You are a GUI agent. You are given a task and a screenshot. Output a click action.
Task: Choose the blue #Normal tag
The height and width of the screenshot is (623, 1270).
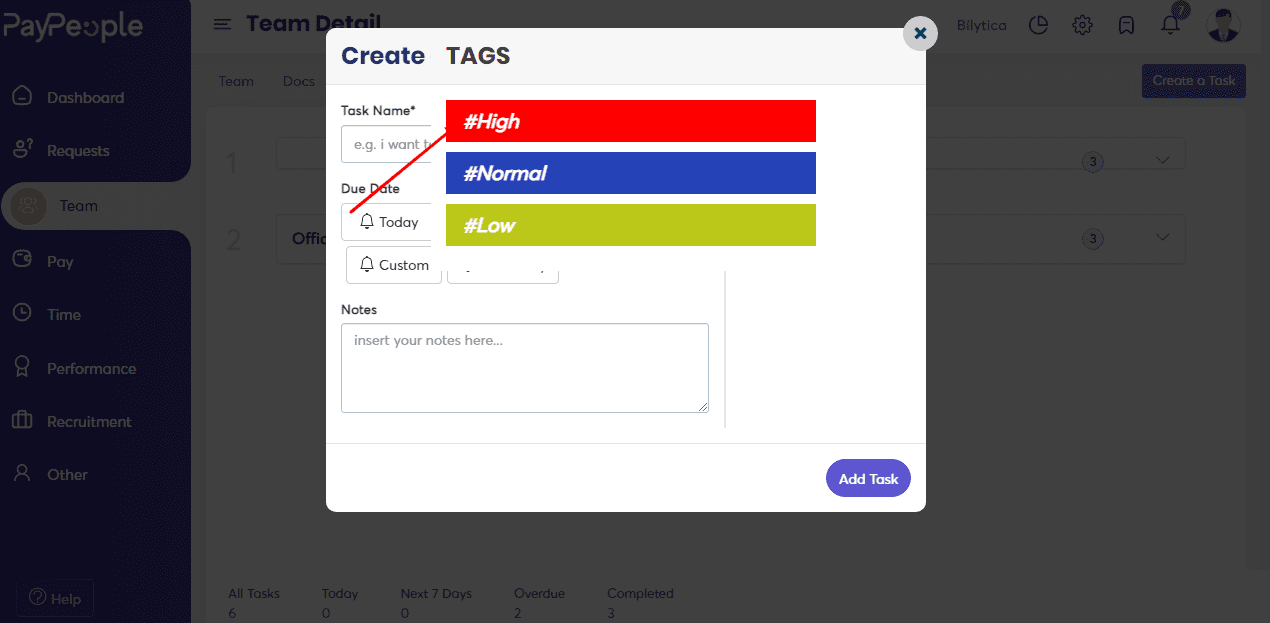(630, 173)
